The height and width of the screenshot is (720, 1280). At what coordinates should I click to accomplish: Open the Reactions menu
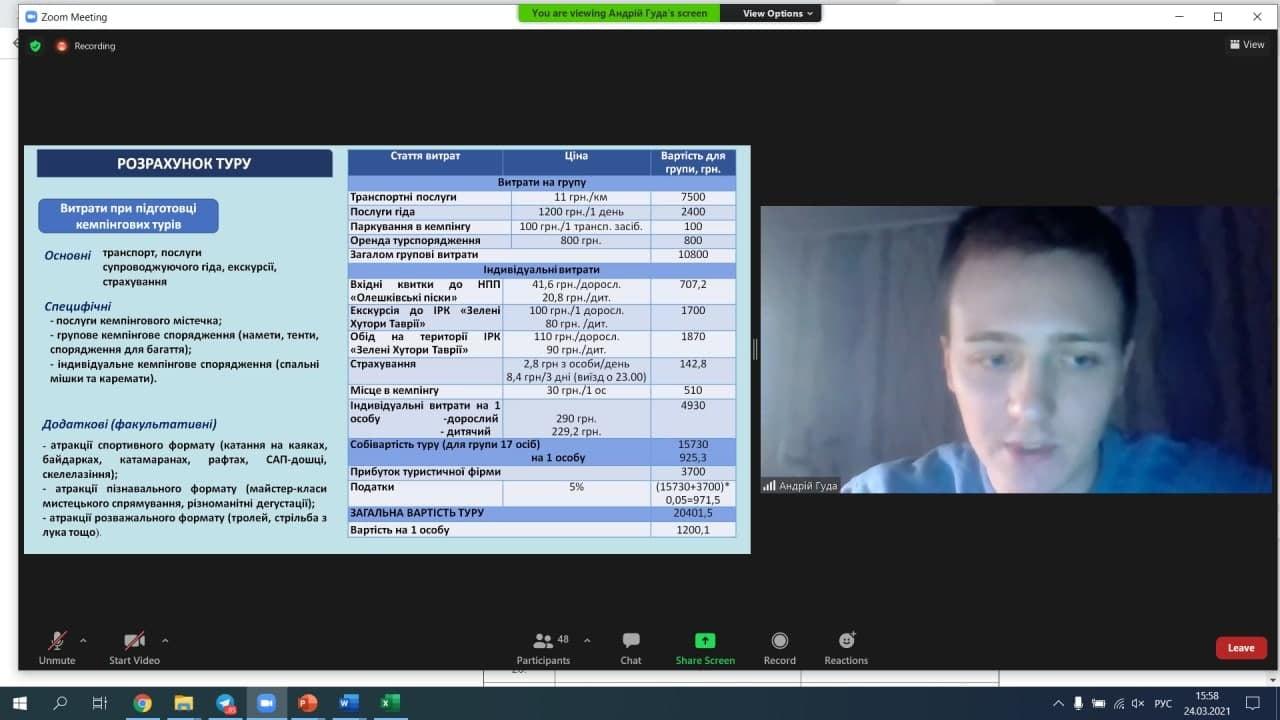coord(845,647)
